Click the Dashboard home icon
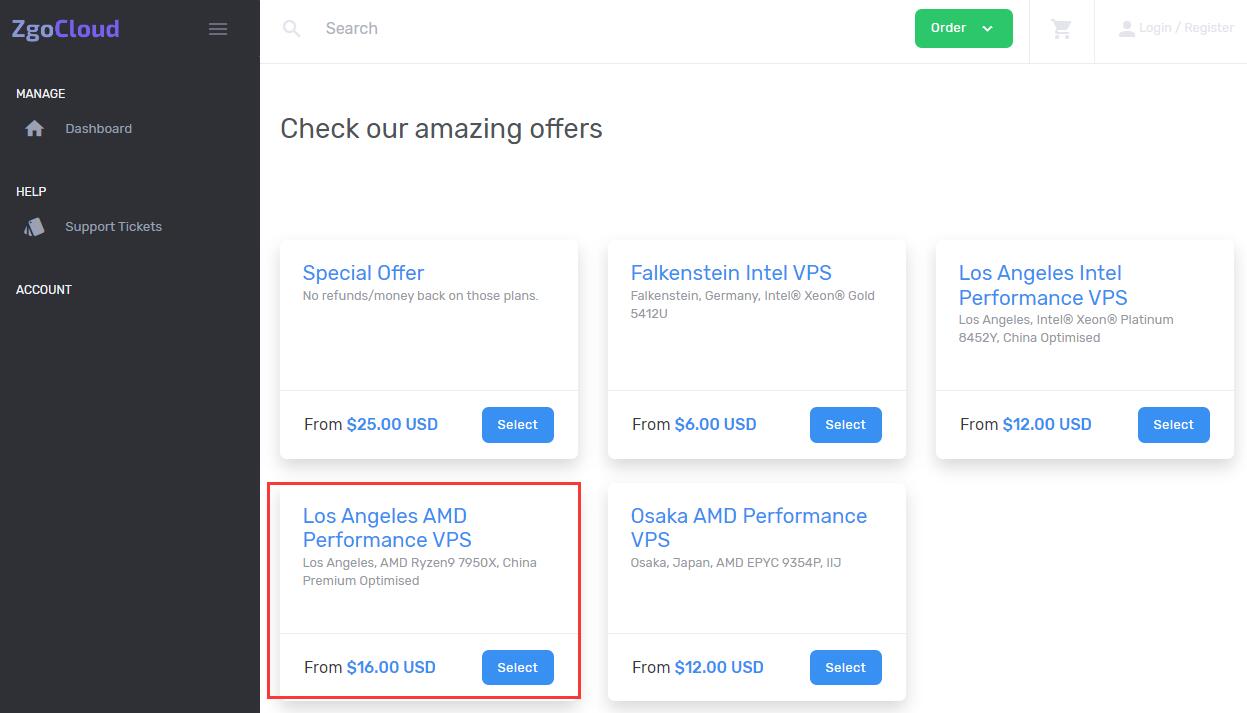 click(x=35, y=128)
